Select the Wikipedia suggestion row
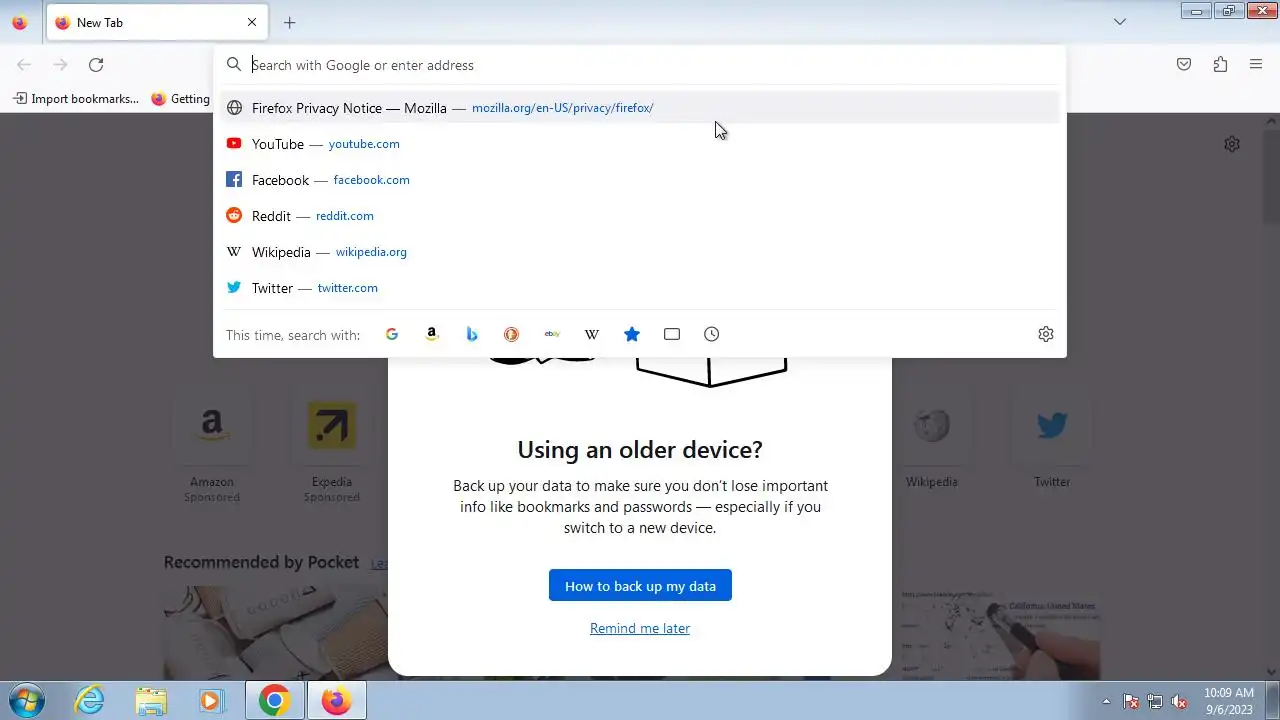This screenshot has width=1280, height=720. pos(640,252)
